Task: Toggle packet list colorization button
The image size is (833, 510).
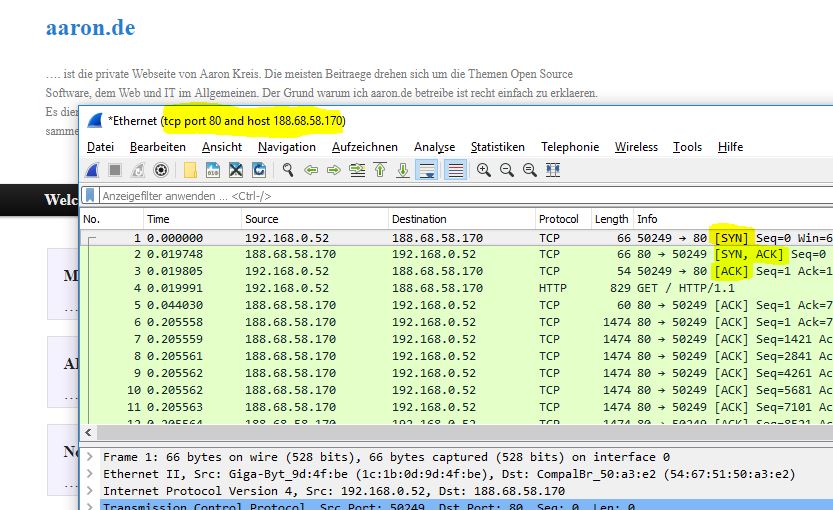Action: click(x=455, y=170)
